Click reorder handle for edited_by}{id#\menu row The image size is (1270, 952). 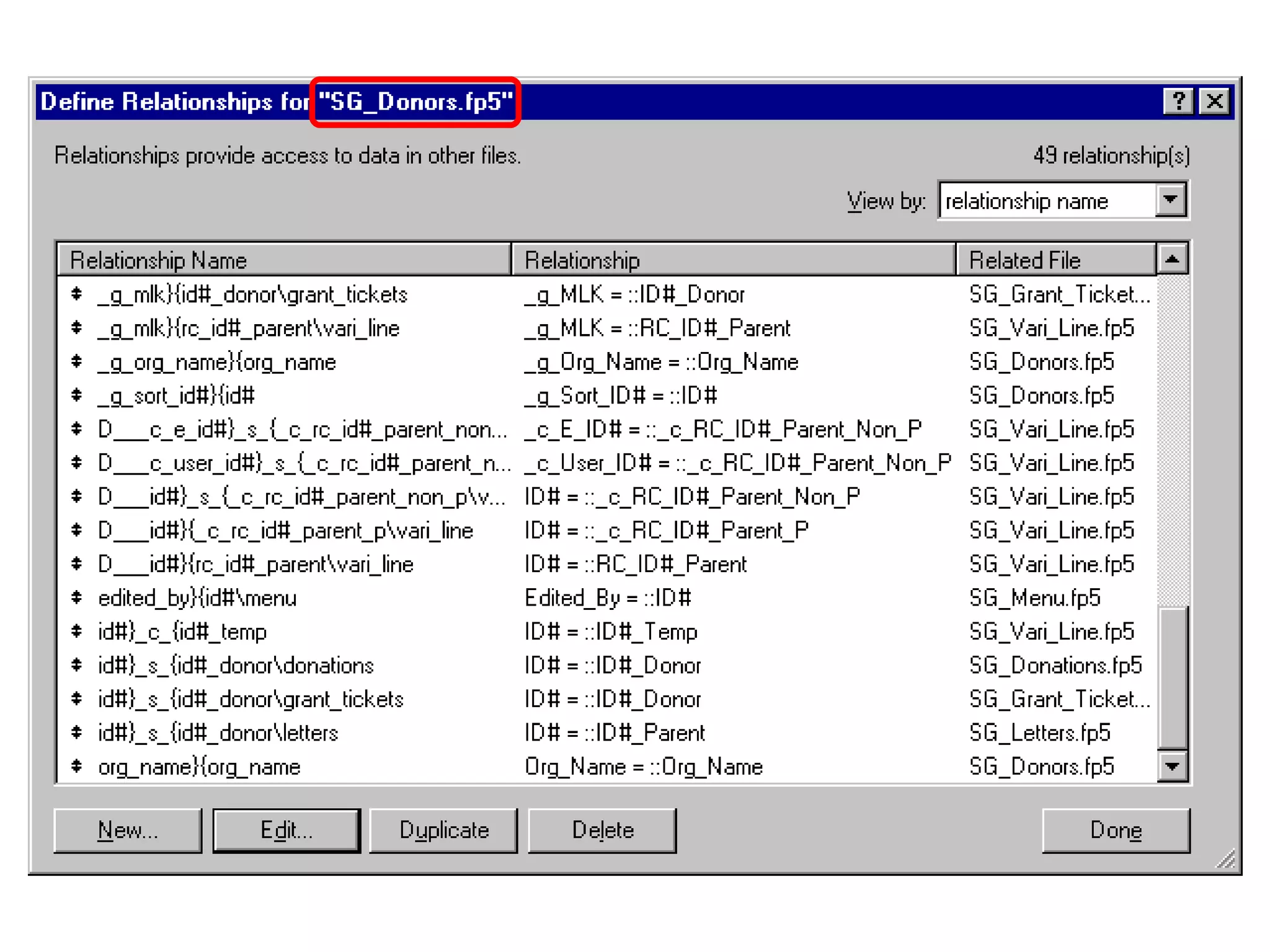77,597
